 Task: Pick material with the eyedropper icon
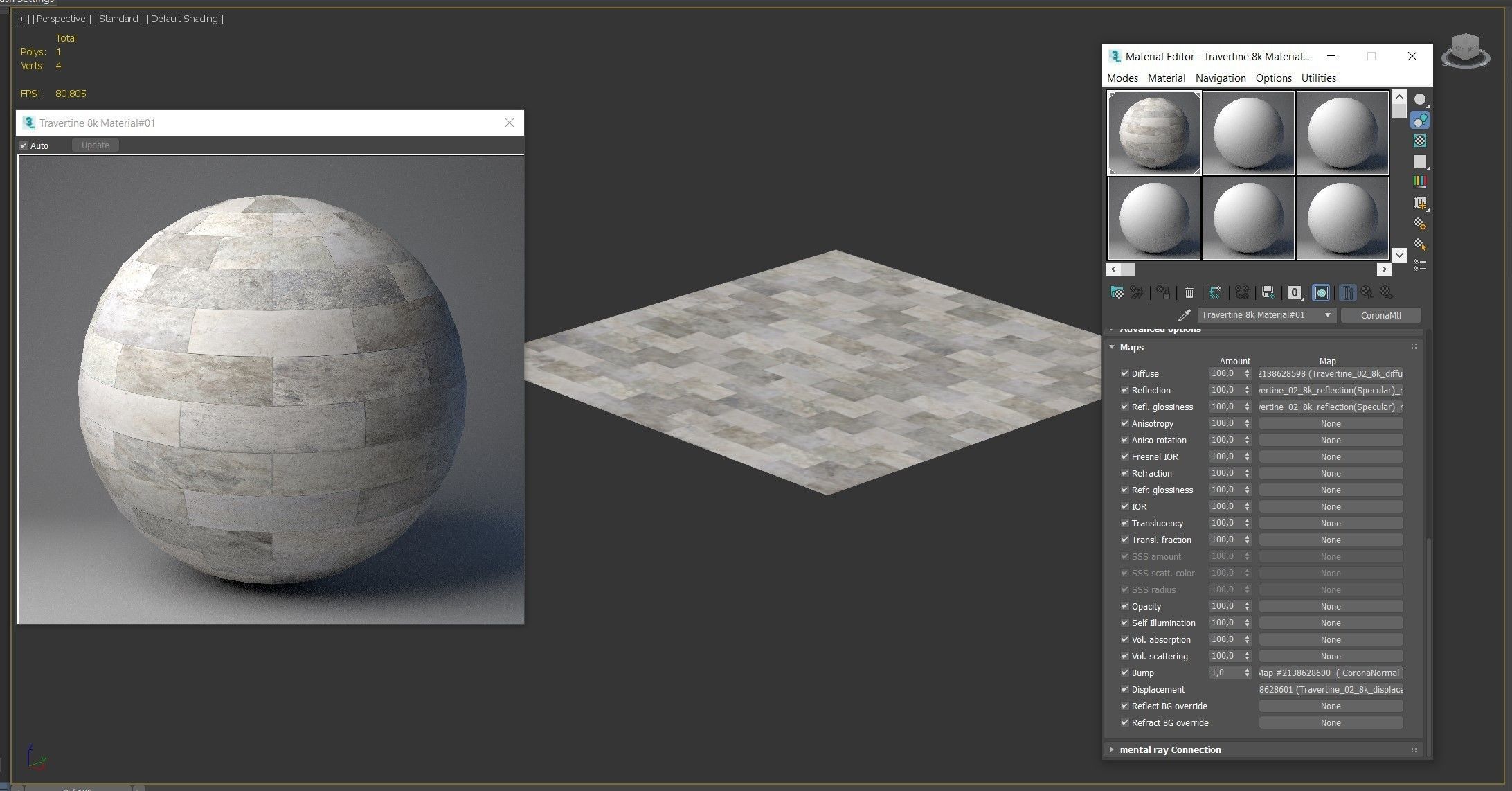[x=1184, y=315]
